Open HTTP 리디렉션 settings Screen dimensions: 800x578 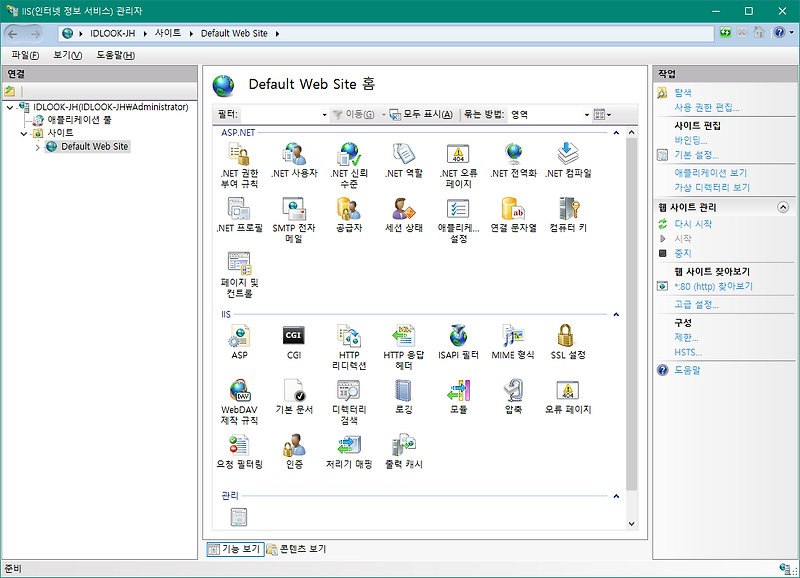point(349,340)
